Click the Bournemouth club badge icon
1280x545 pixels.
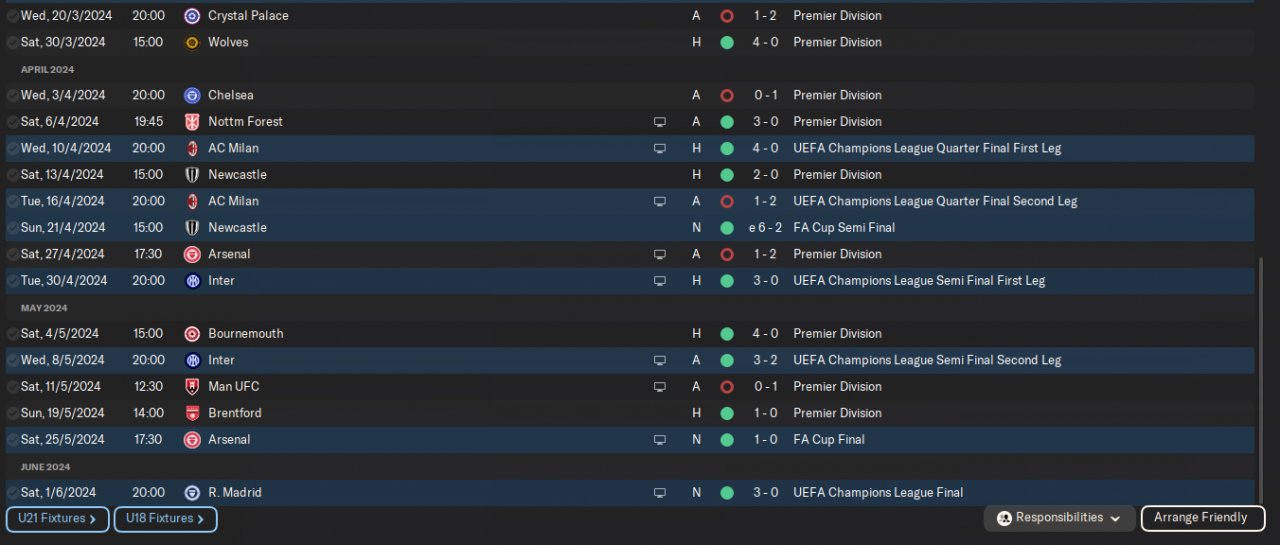coord(192,334)
